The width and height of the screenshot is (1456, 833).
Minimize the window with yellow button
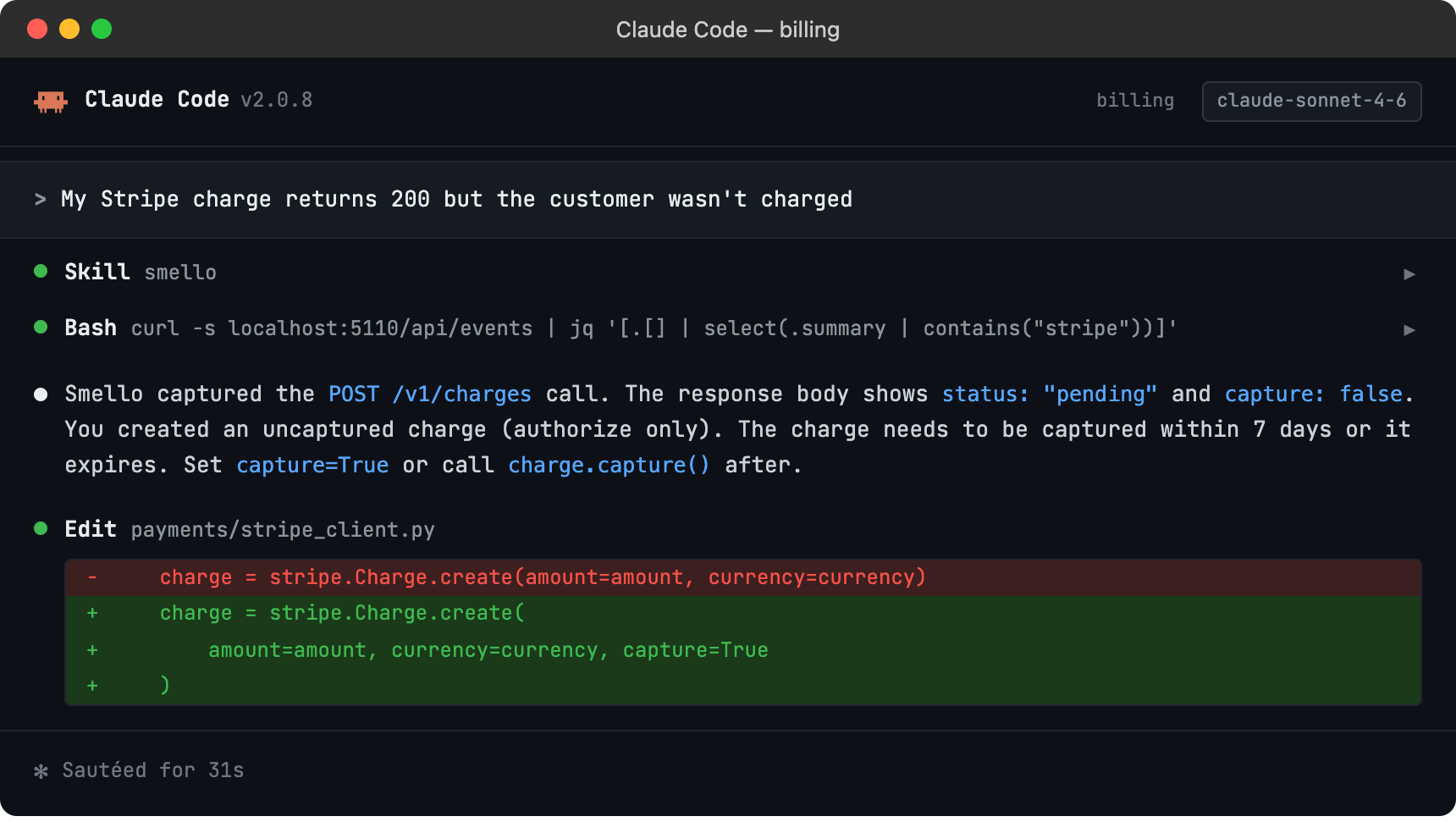tap(69, 29)
